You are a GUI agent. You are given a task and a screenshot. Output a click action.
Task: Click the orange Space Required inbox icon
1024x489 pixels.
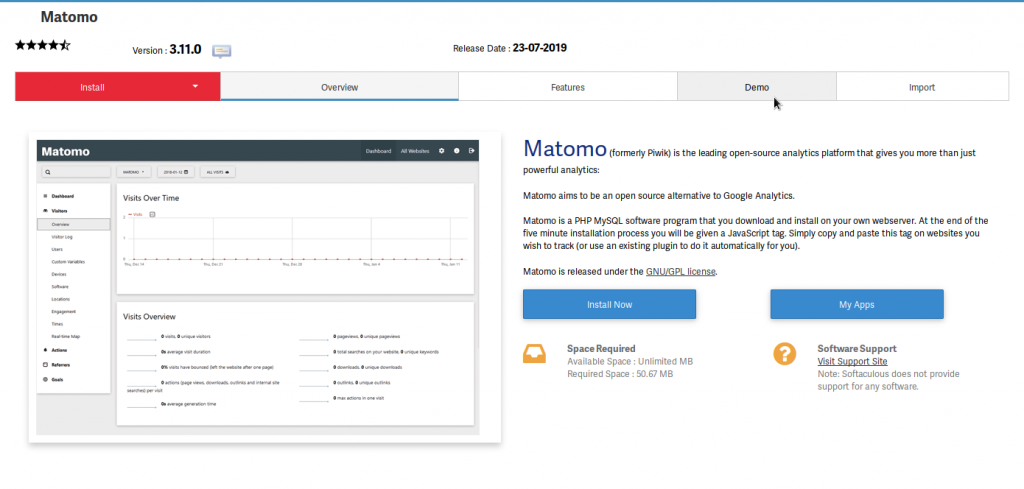click(x=535, y=354)
